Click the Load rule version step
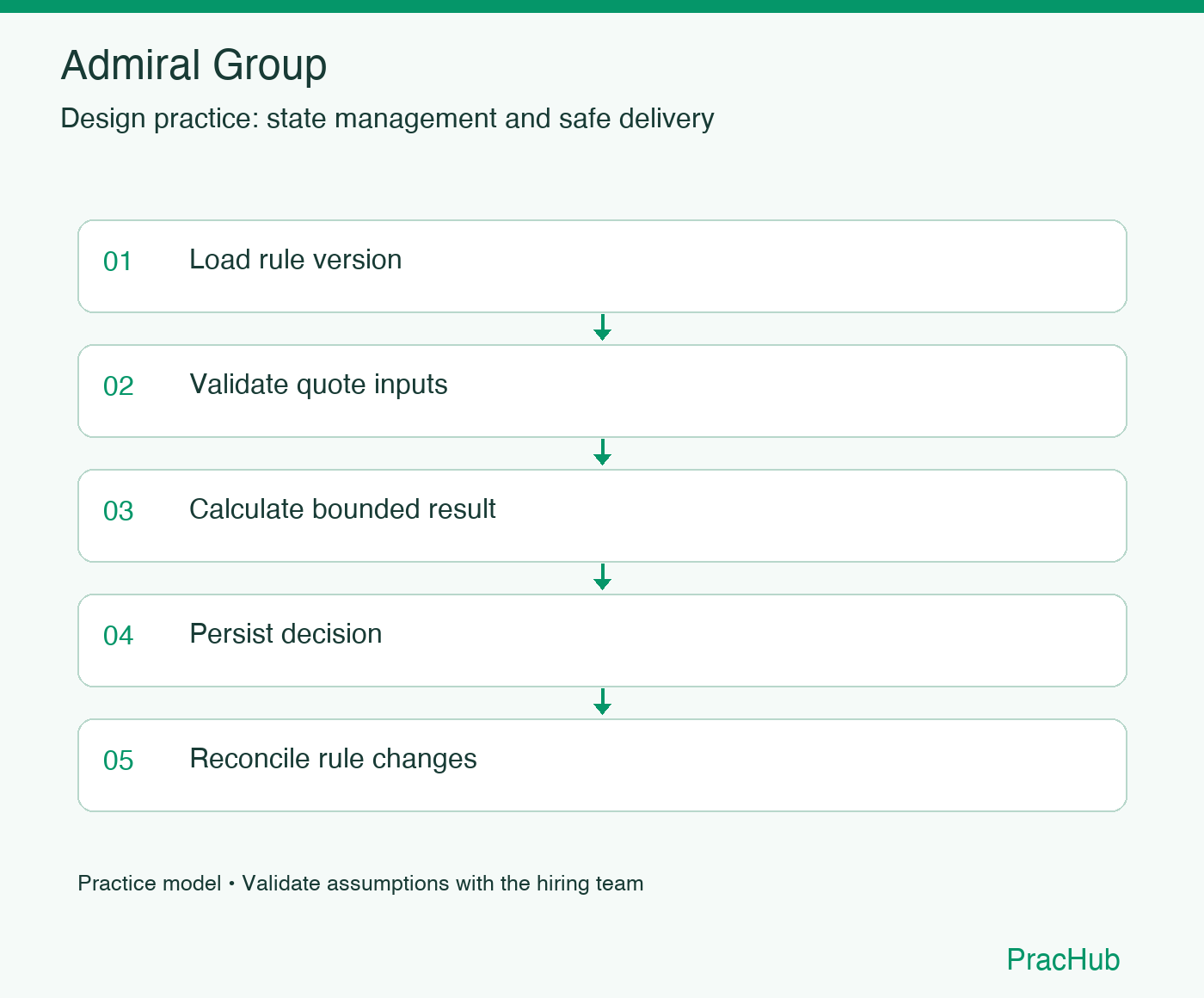The width and height of the screenshot is (1204, 998). [602, 266]
